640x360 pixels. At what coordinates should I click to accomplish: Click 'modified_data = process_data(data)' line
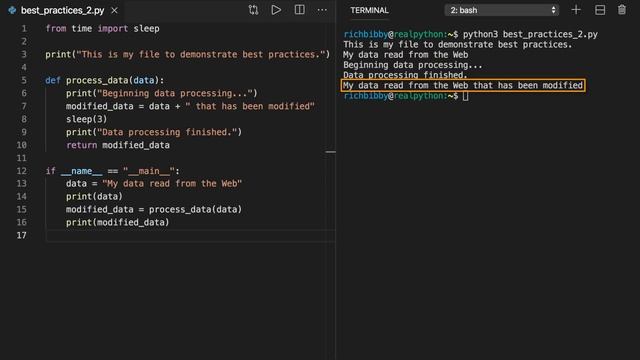[154, 209]
